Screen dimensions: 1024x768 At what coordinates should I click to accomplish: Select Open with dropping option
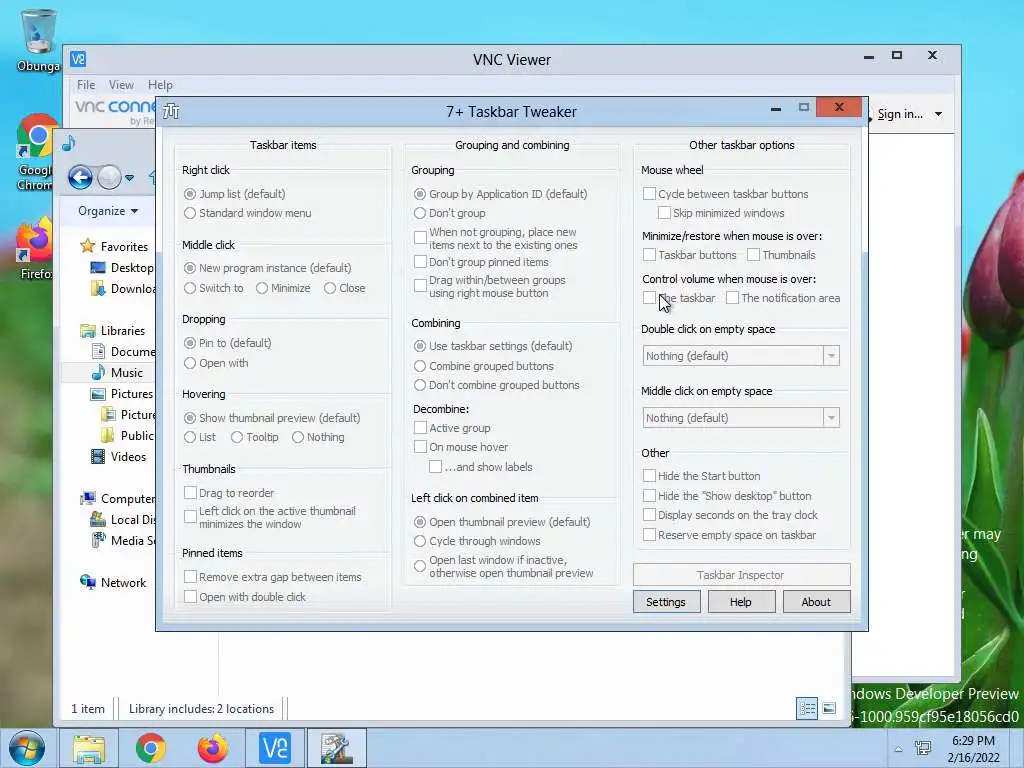point(190,363)
